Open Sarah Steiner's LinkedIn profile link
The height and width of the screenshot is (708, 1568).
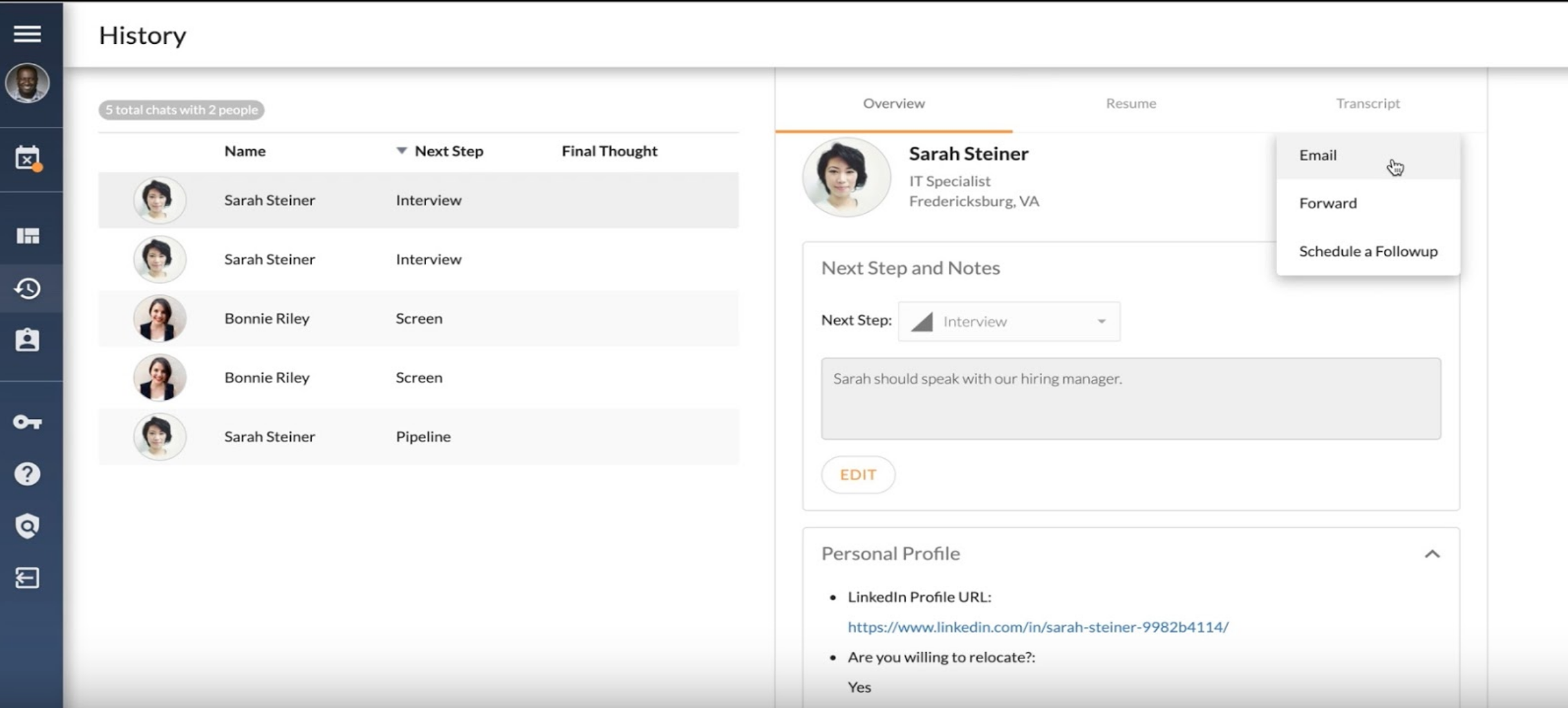[x=1038, y=627]
